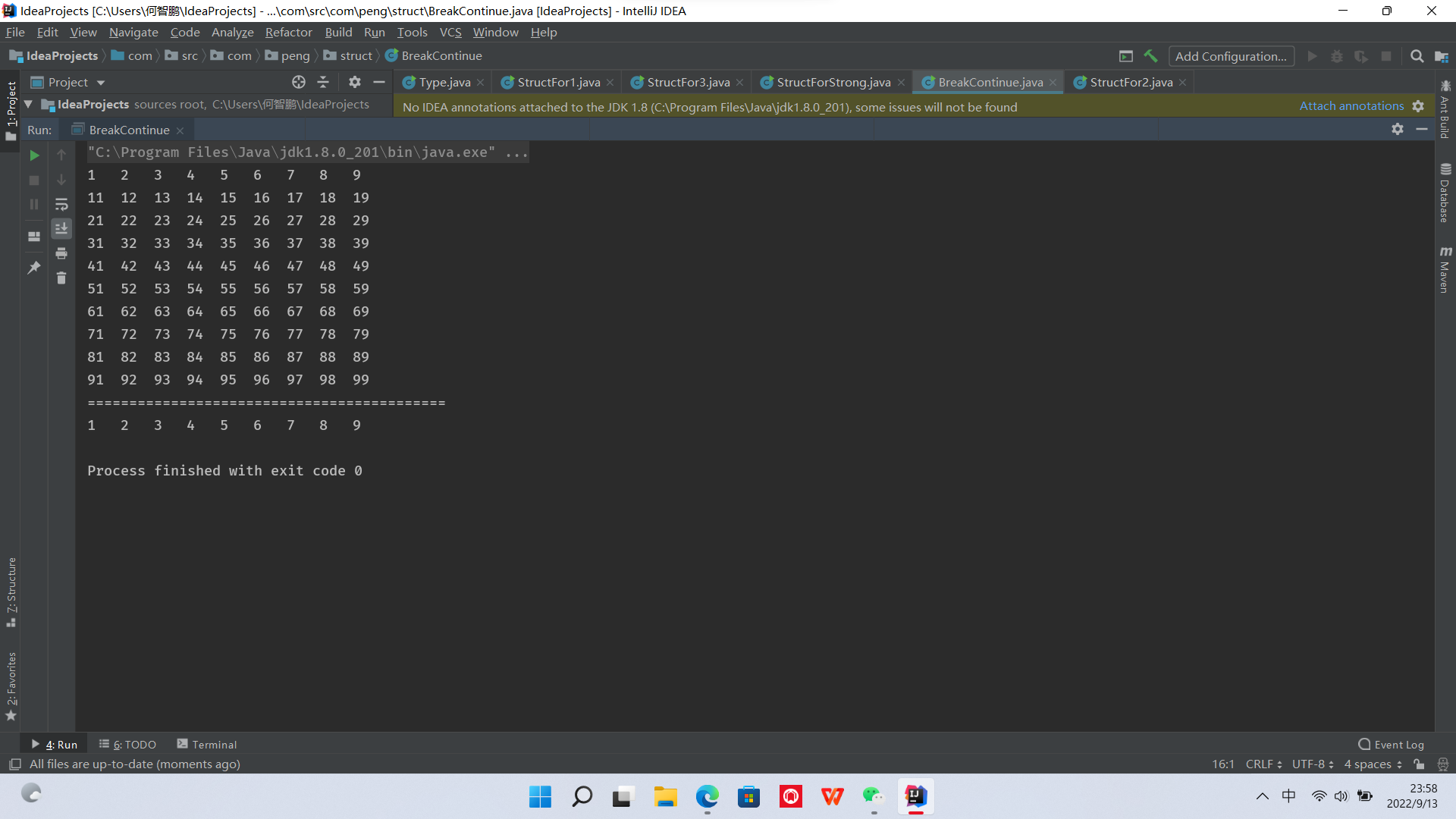1456x819 pixels.
Task: Open Search Everywhere magnifier icon
Action: point(1417,56)
